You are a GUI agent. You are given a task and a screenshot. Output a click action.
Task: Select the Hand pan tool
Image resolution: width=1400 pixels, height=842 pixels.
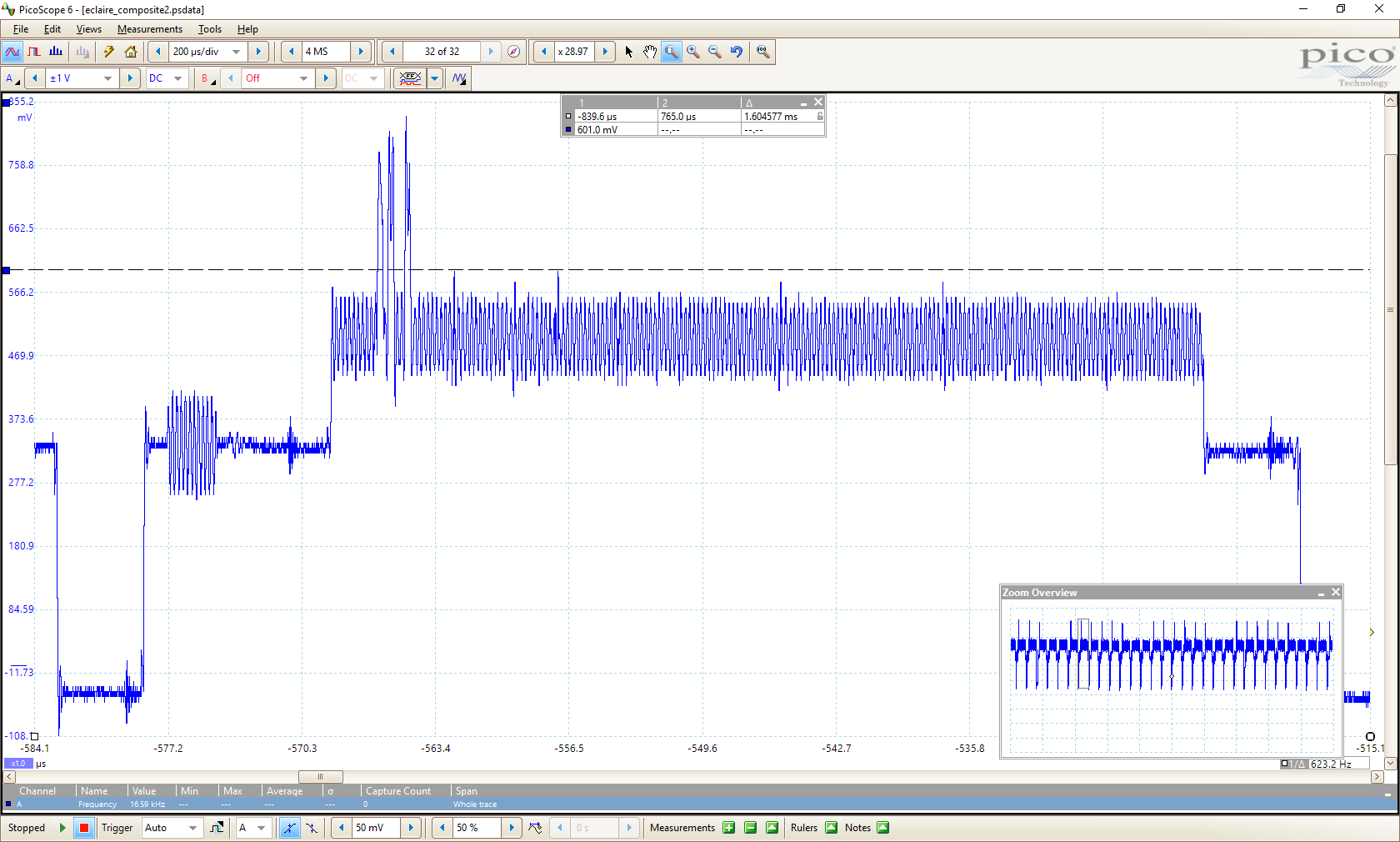(650, 52)
